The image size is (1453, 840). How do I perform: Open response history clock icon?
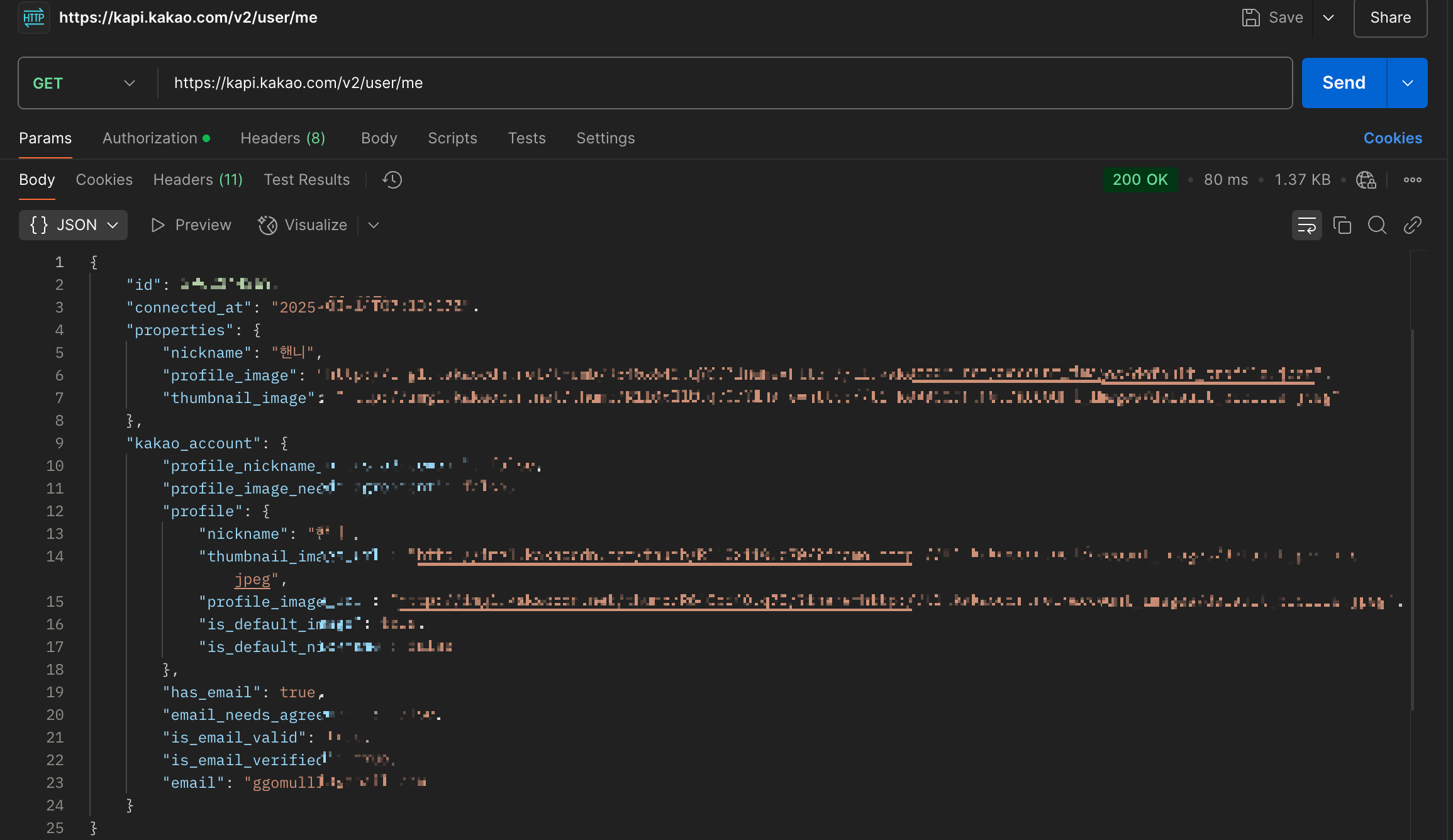392,180
